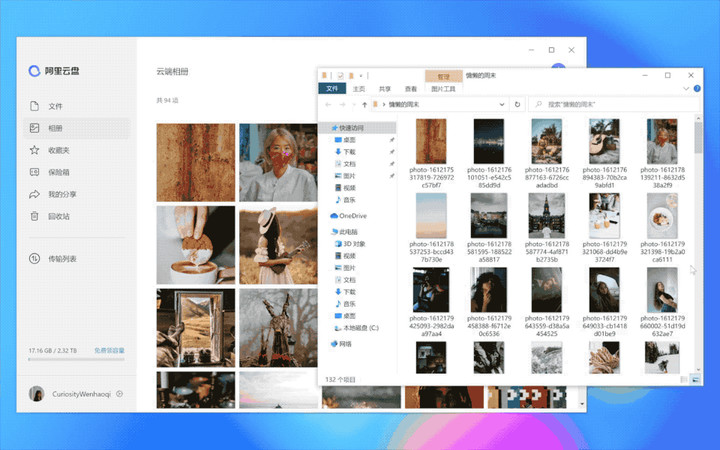The image size is (720, 450).
Task: Click the 132 个项目 status text
Action: (340, 380)
